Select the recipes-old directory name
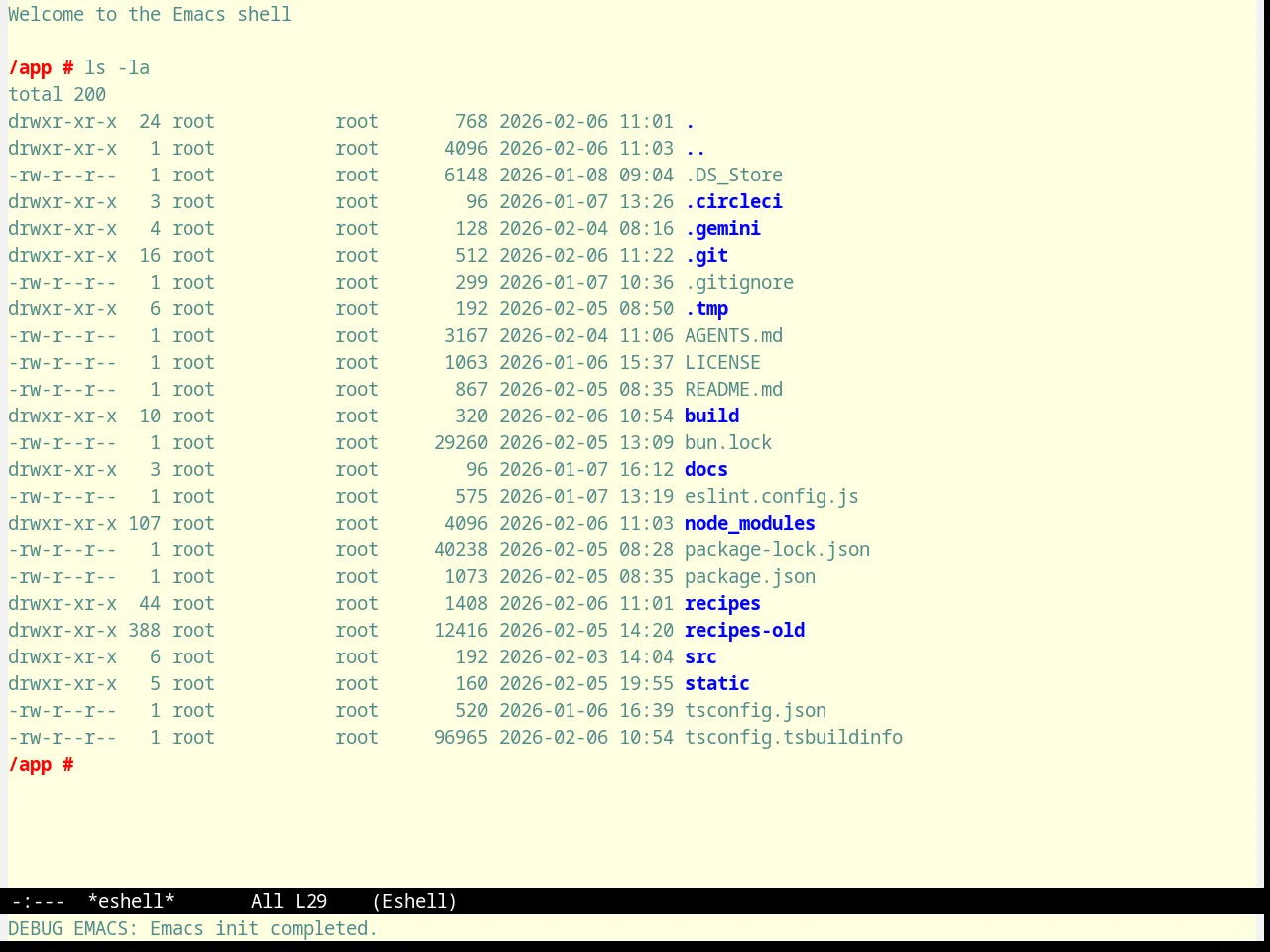This screenshot has height=952, width=1270. point(744,631)
